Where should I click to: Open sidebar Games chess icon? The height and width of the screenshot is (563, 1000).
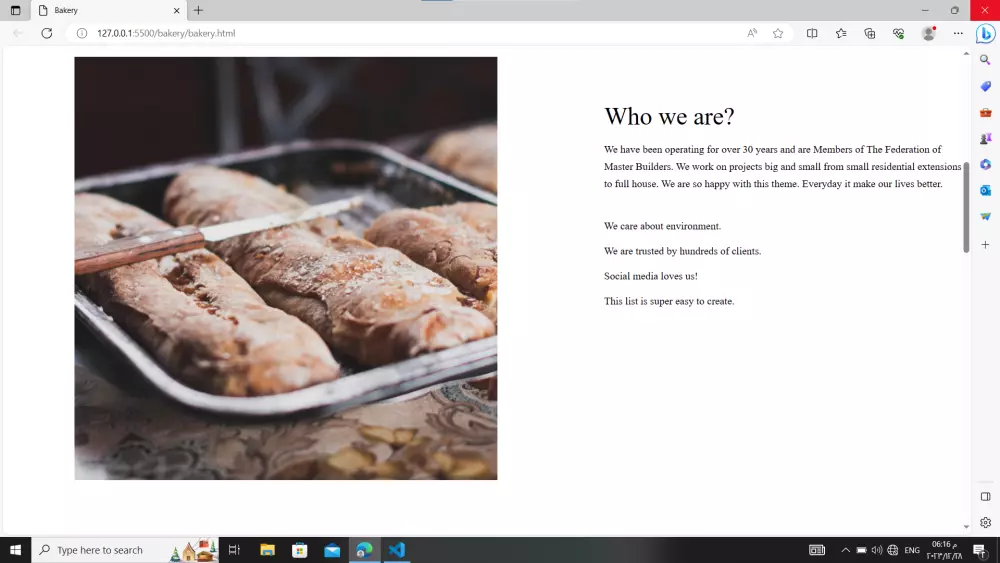(985, 138)
